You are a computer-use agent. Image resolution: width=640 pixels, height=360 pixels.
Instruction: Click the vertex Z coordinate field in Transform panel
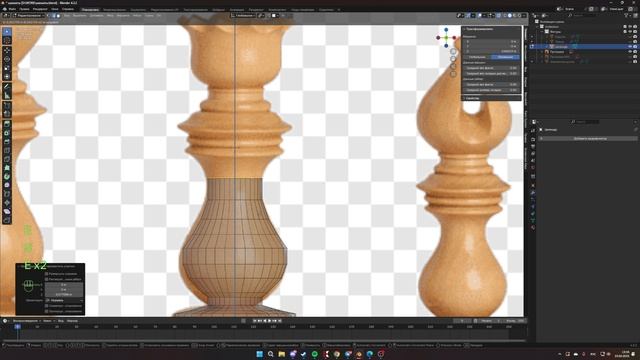click(491, 51)
